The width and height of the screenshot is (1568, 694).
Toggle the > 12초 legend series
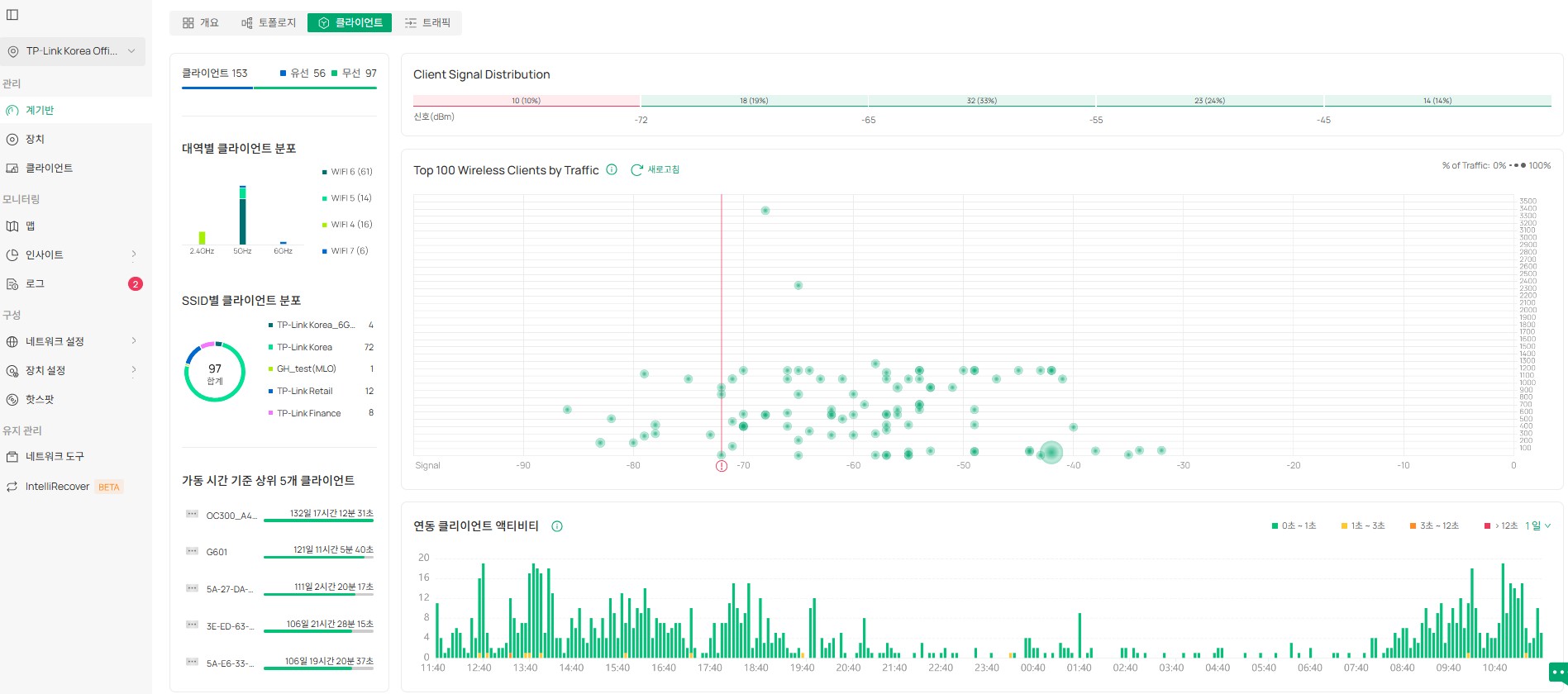[1501, 525]
